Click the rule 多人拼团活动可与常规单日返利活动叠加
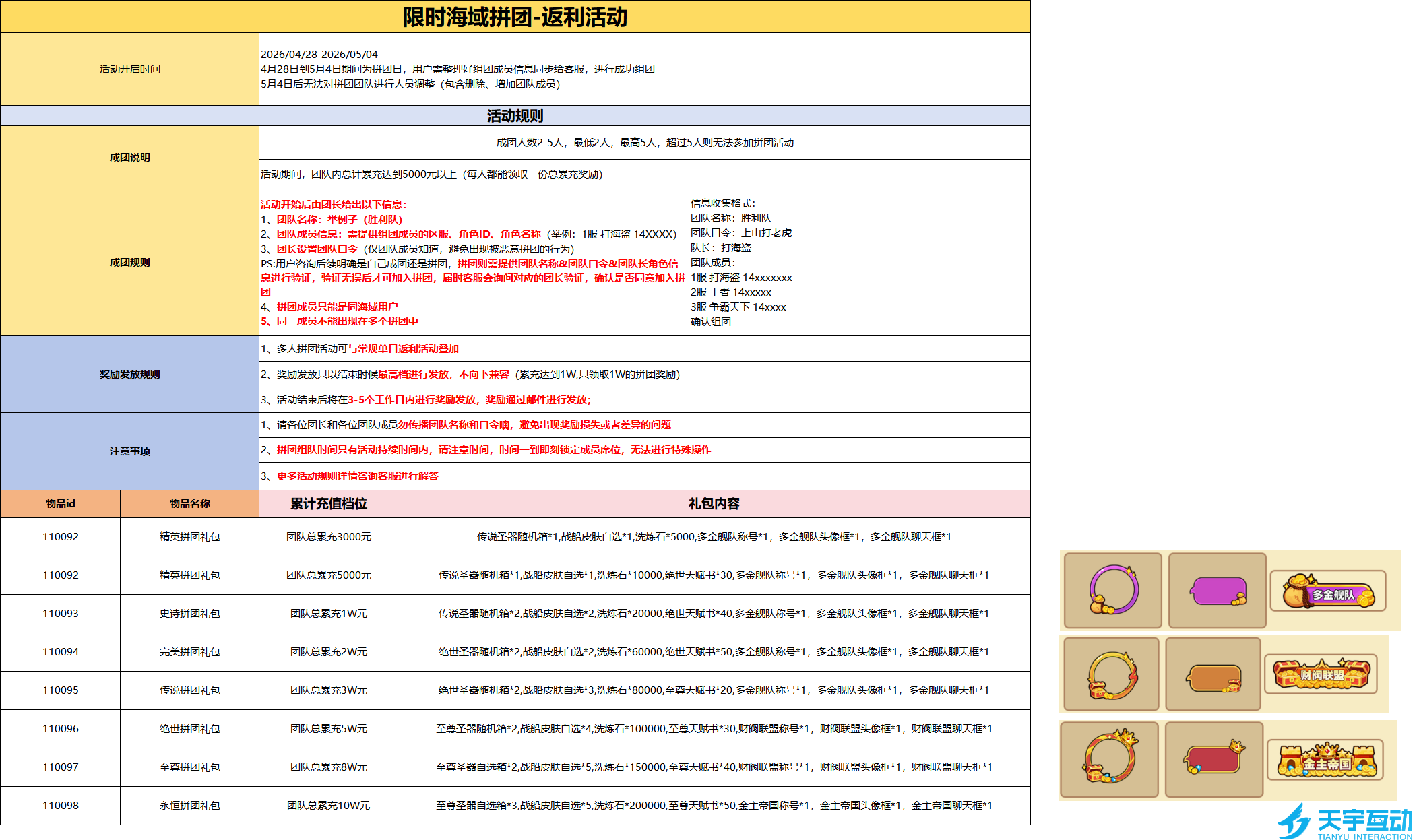1419x840 pixels. (x=360, y=349)
